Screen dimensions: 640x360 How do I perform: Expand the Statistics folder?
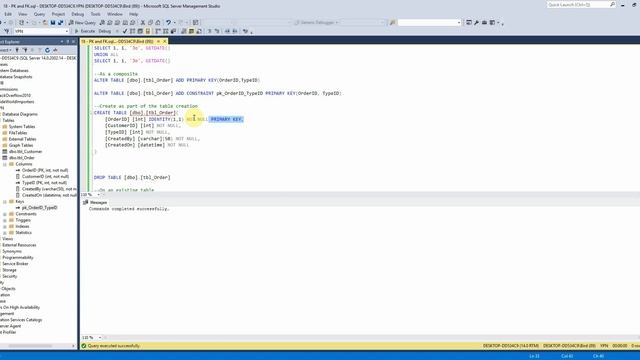[5, 233]
